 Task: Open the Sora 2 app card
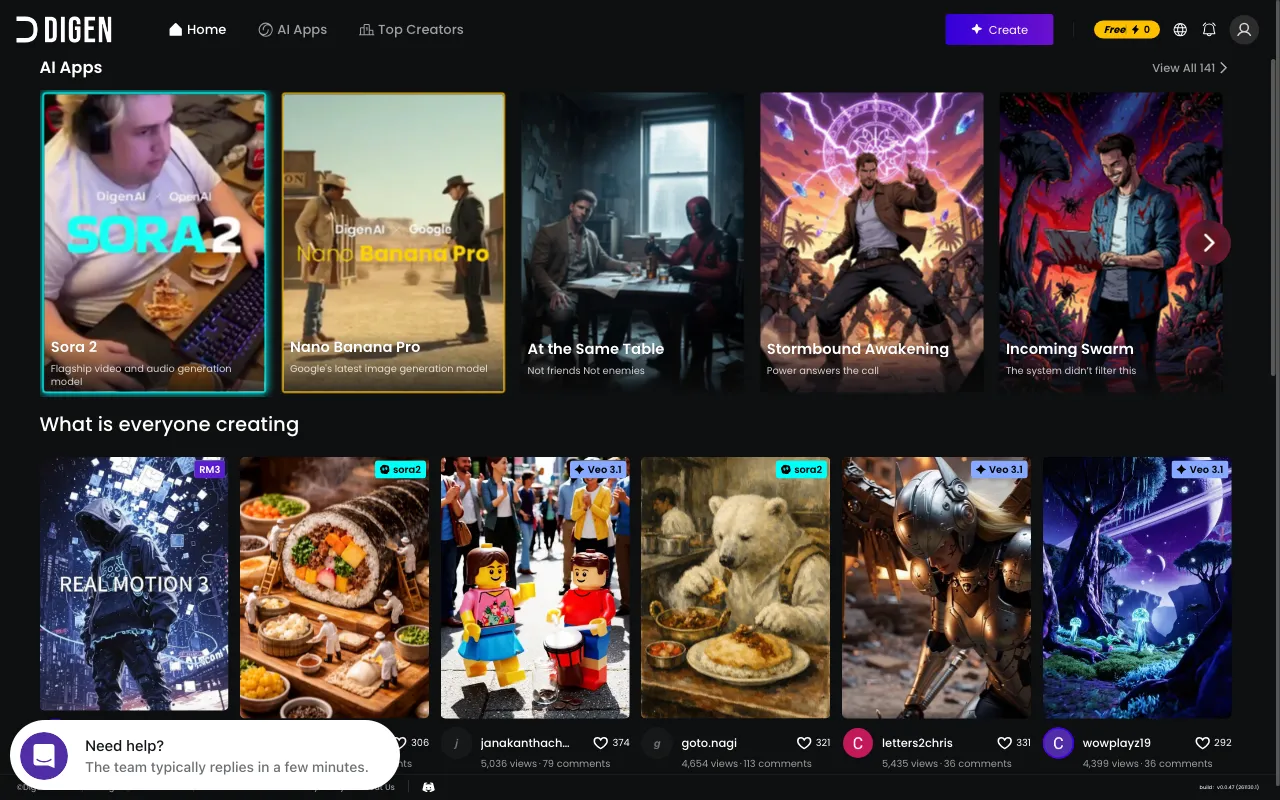pos(154,243)
